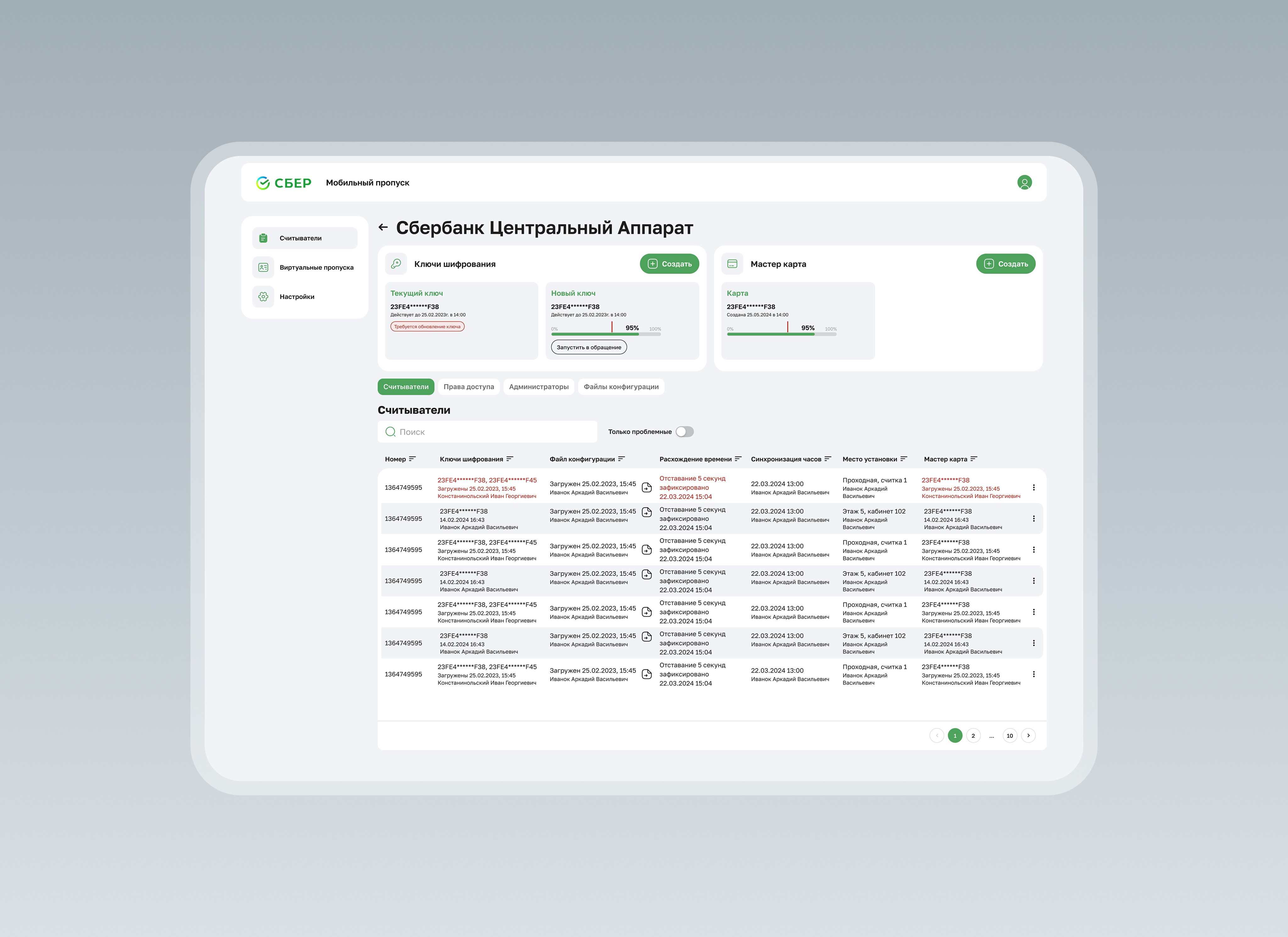Open config file icon in first table row

pyautogui.click(x=646, y=487)
